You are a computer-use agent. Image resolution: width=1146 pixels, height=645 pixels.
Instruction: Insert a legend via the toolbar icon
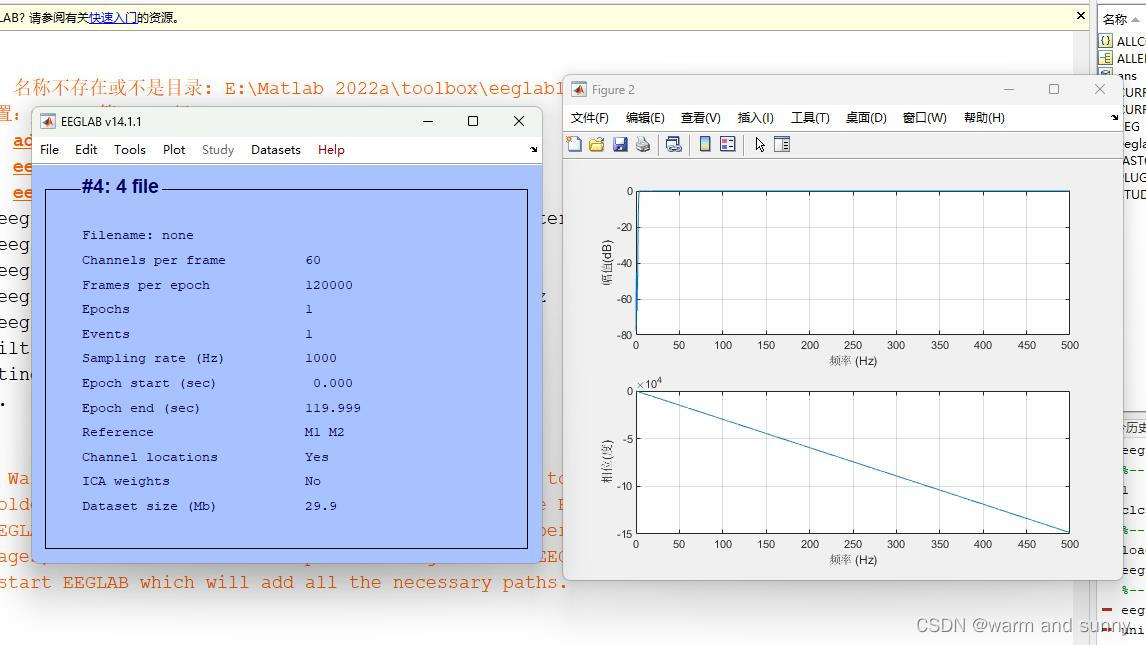pyautogui.click(x=728, y=145)
